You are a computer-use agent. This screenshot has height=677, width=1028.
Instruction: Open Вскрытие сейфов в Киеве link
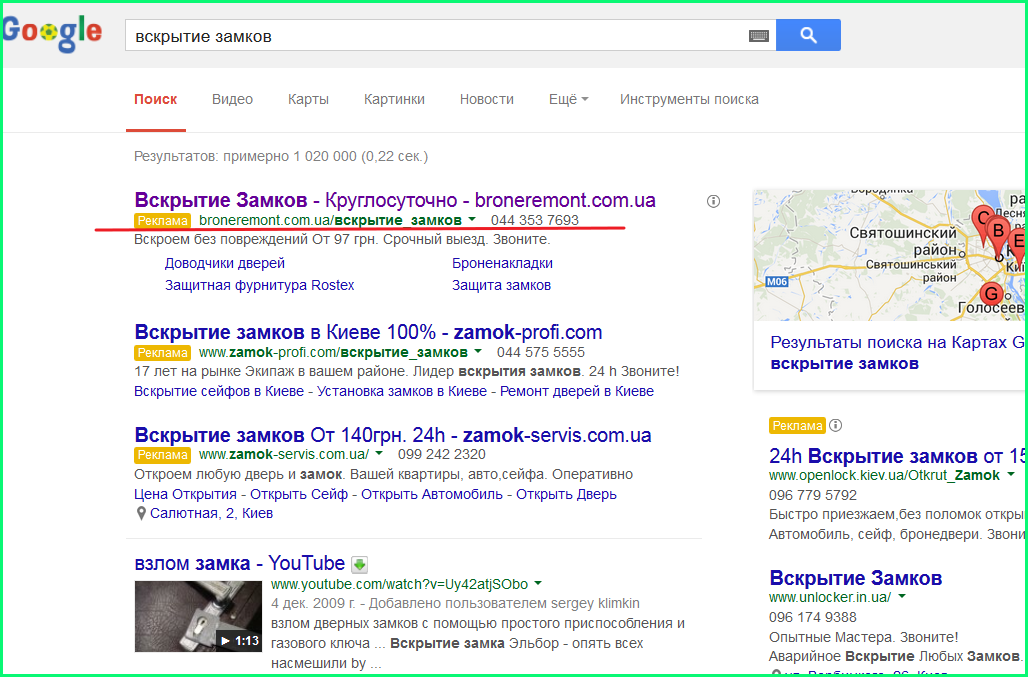(219, 391)
